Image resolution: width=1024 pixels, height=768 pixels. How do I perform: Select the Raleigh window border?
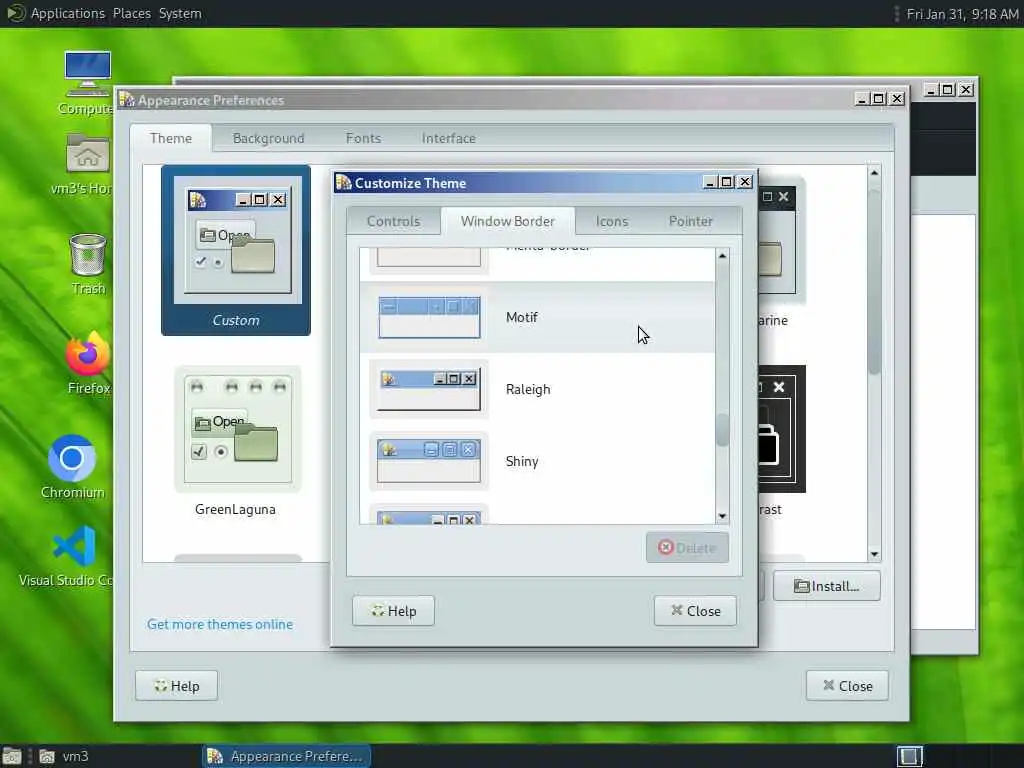tap(537, 389)
